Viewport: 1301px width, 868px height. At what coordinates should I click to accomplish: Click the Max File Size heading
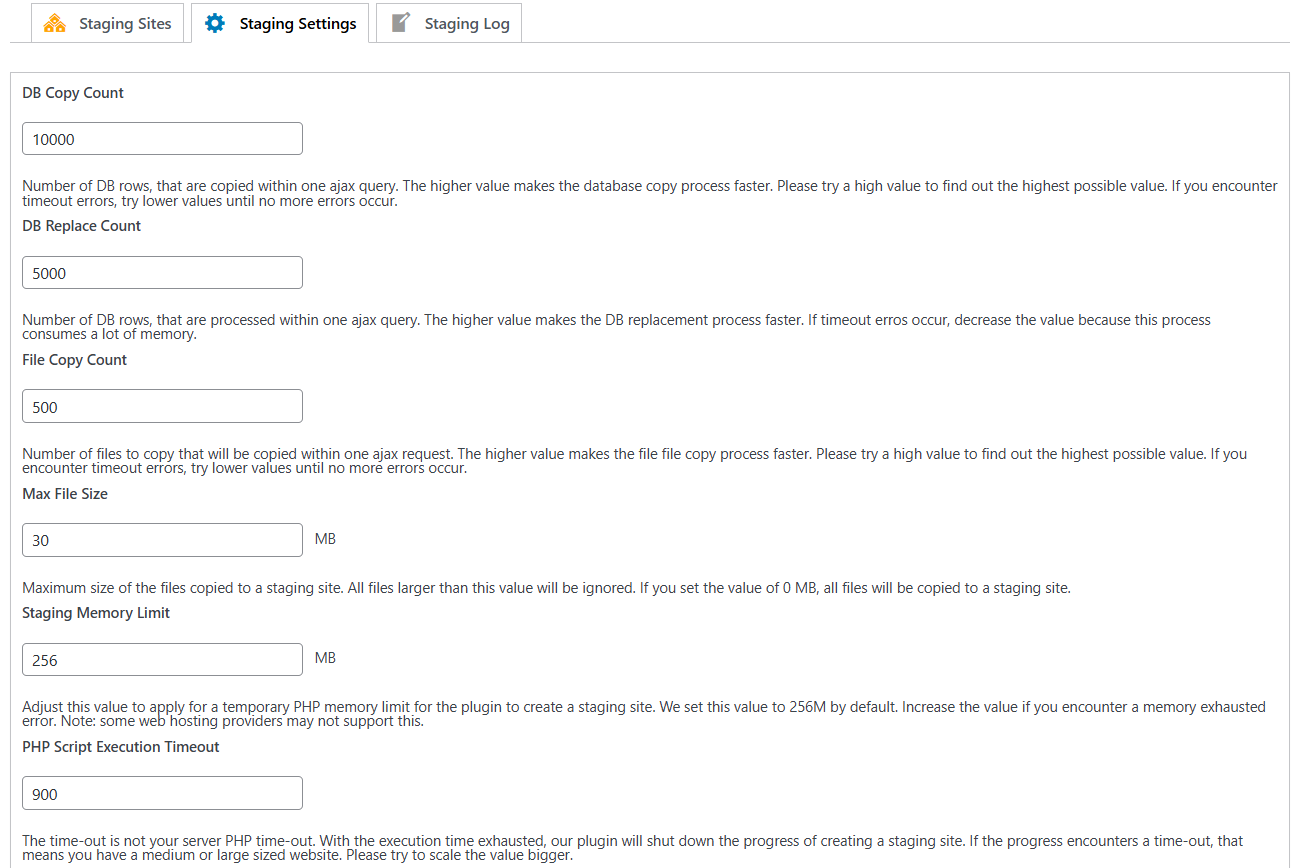pyautogui.click(x=65, y=494)
